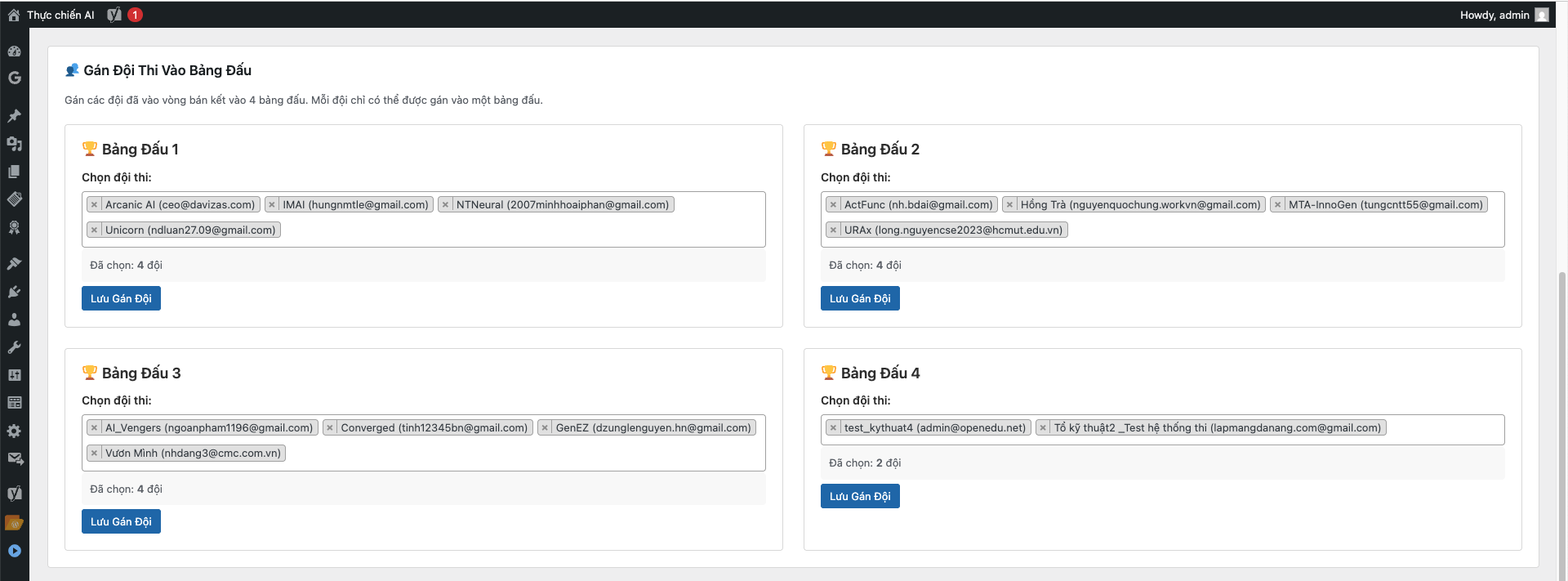Remove Arcanic AI team from Bảng Đấu 1

pyautogui.click(x=95, y=205)
